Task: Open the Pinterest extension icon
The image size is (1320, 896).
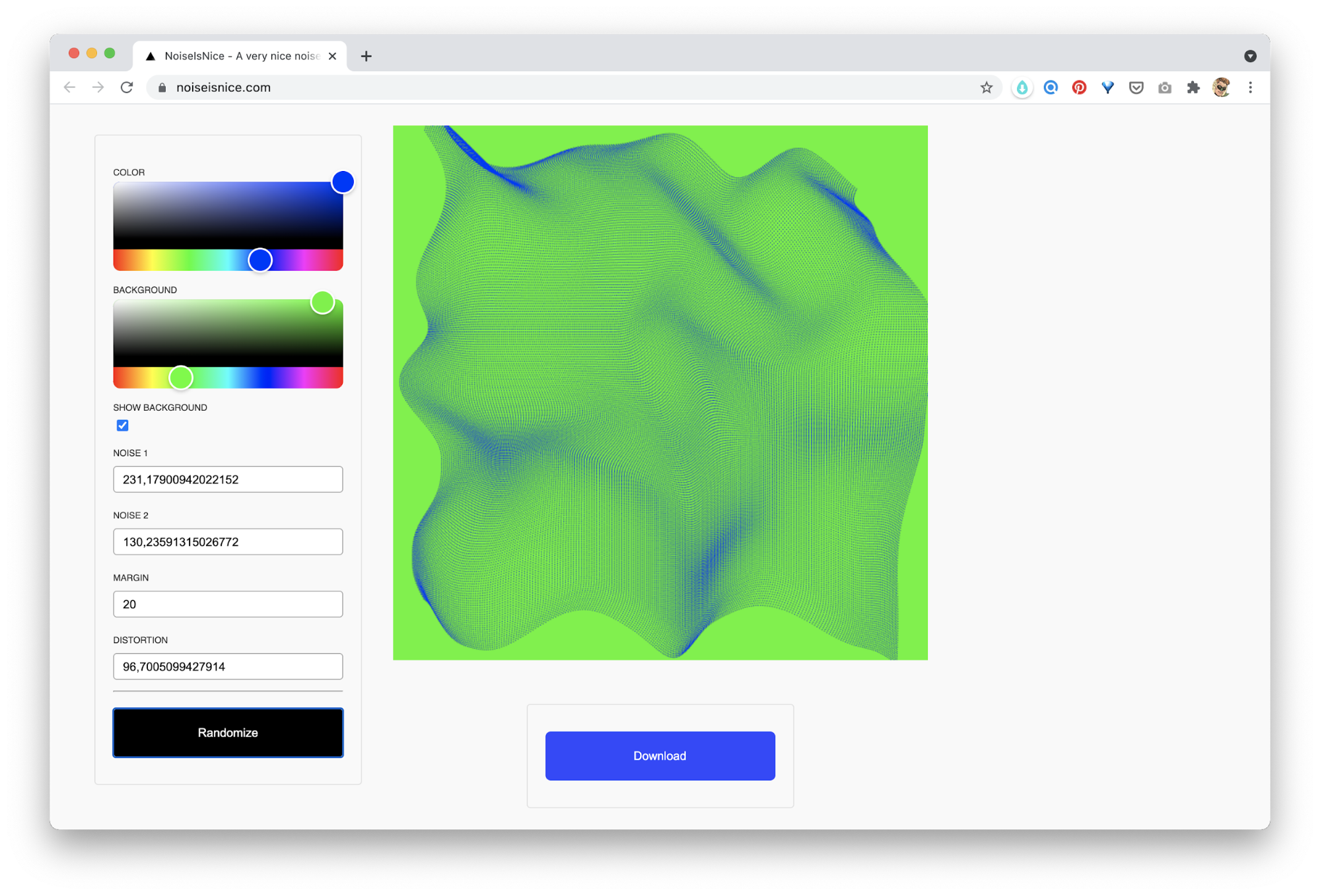Action: [x=1079, y=87]
